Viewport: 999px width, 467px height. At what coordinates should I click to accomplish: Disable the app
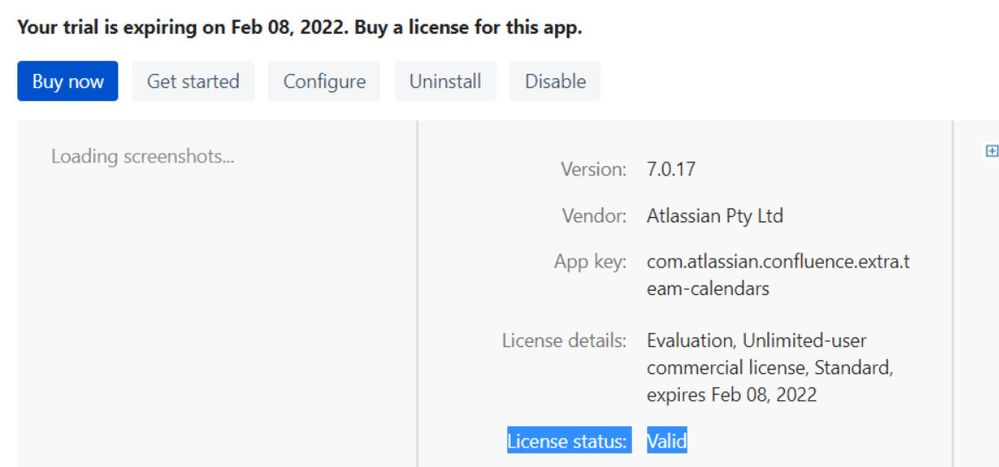point(555,81)
